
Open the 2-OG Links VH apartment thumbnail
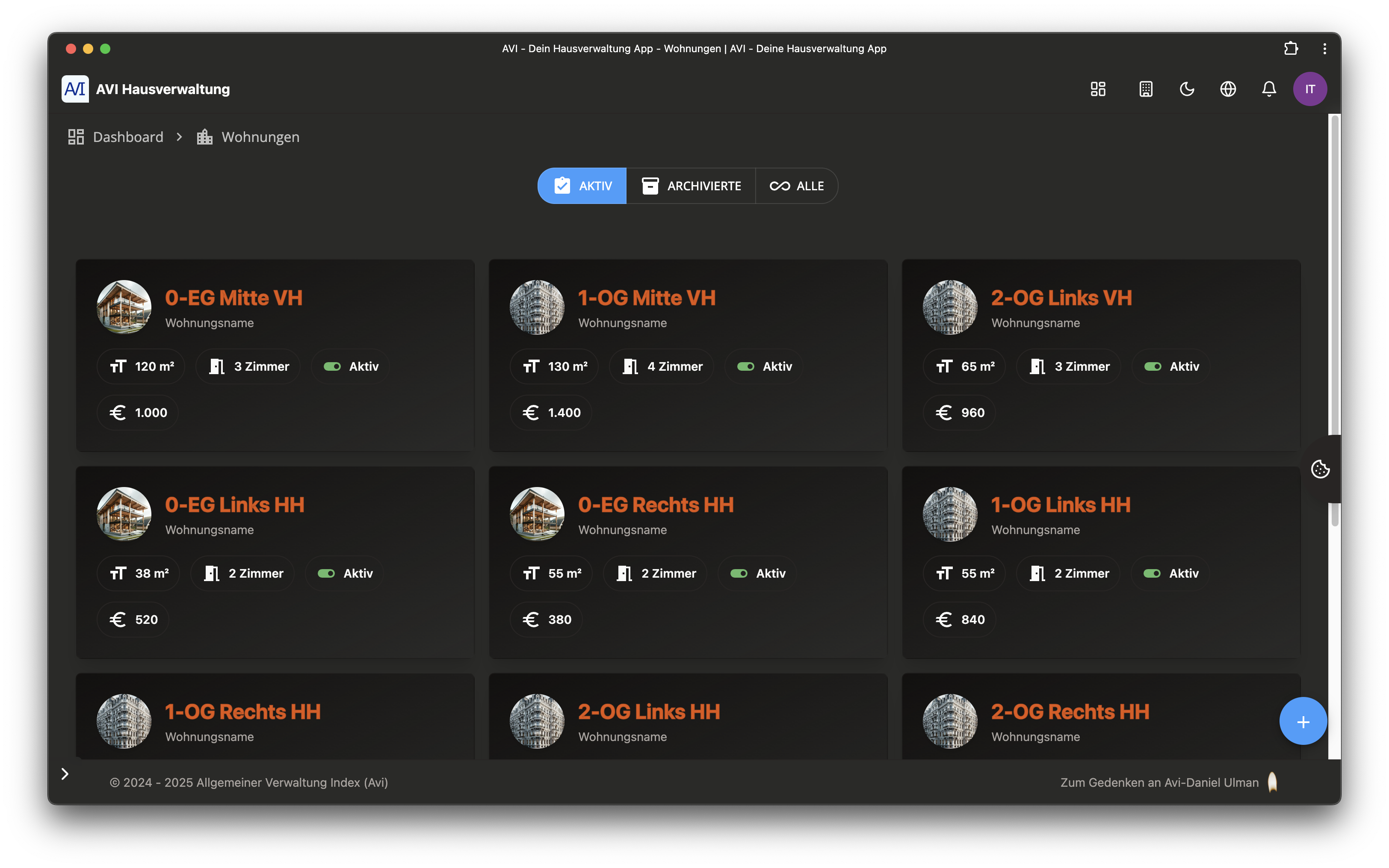pos(950,307)
